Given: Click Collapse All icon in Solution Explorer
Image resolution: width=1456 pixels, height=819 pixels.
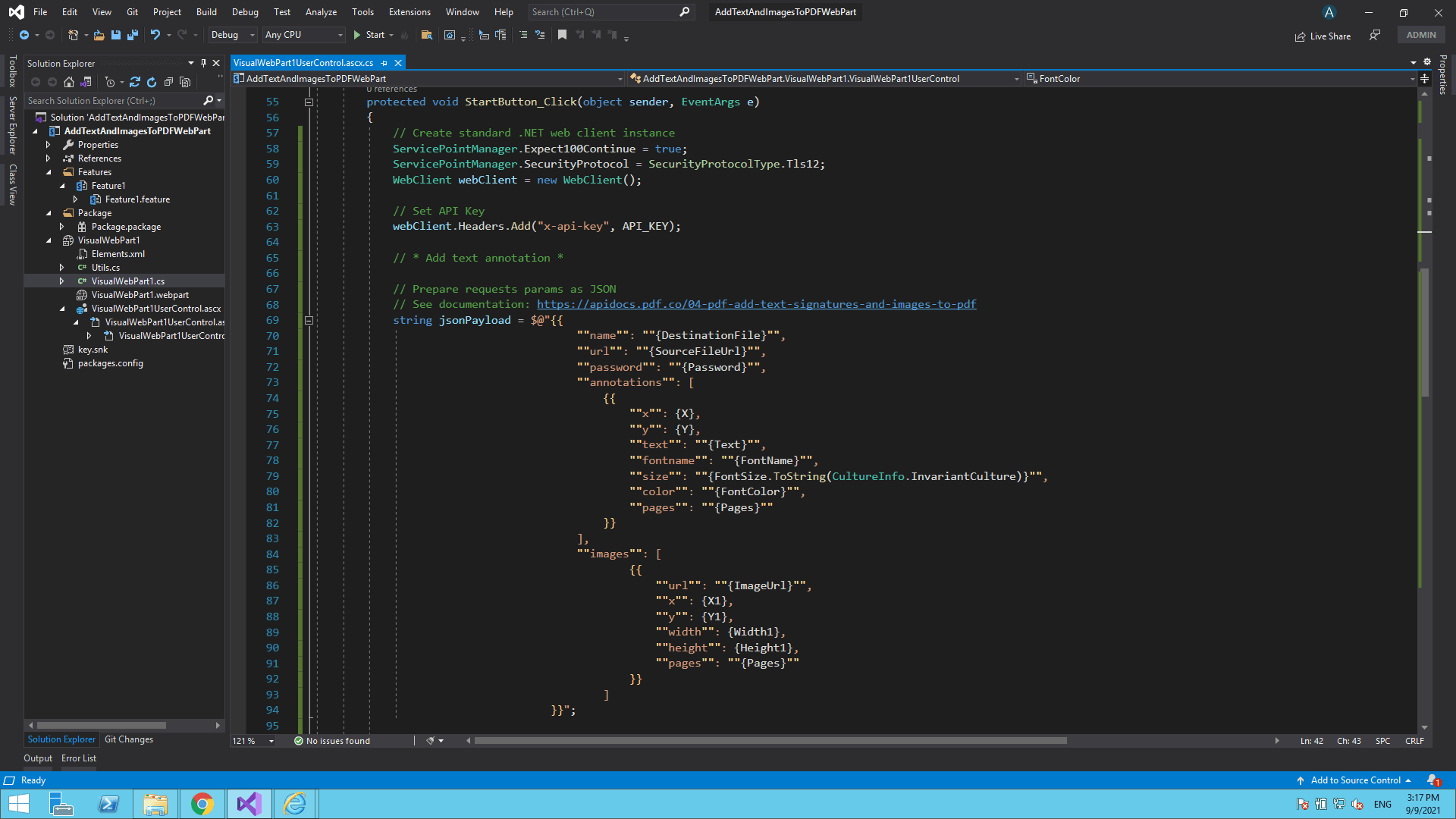Looking at the screenshot, I should coord(168,82).
